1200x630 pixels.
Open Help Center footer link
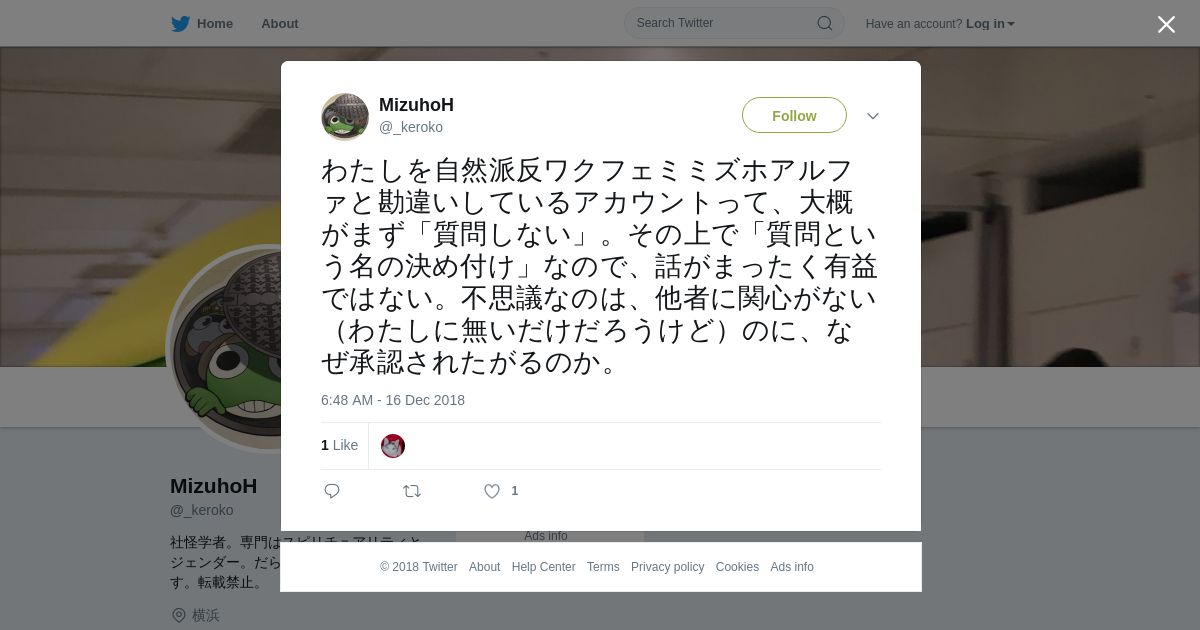point(543,567)
